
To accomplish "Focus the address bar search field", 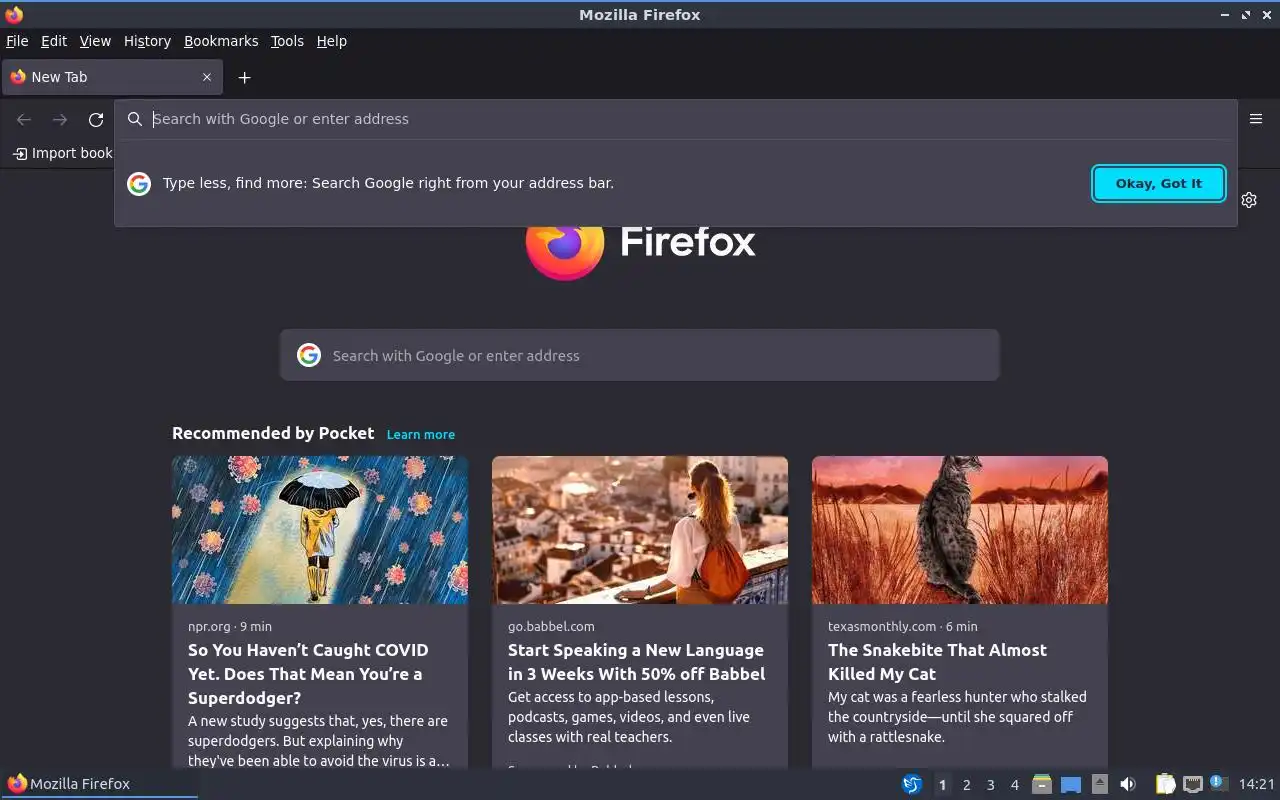I will point(675,119).
